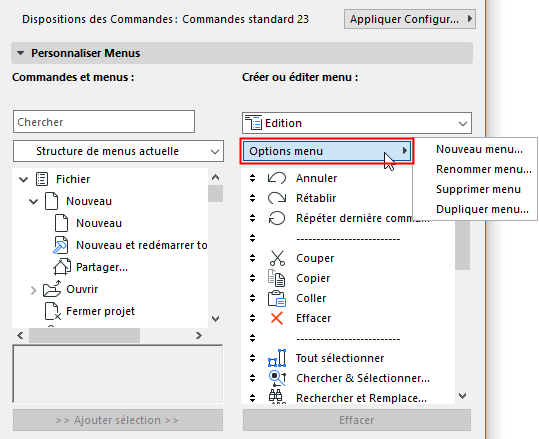The width and height of the screenshot is (539, 439).
Task: Choose Nouveau menu... entry
Action: click(479, 149)
